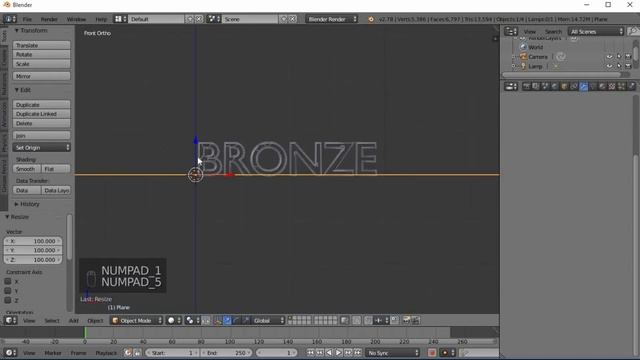640x360 pixels.
Task: Click the Default screen layout name field
Action: (156, 19)
